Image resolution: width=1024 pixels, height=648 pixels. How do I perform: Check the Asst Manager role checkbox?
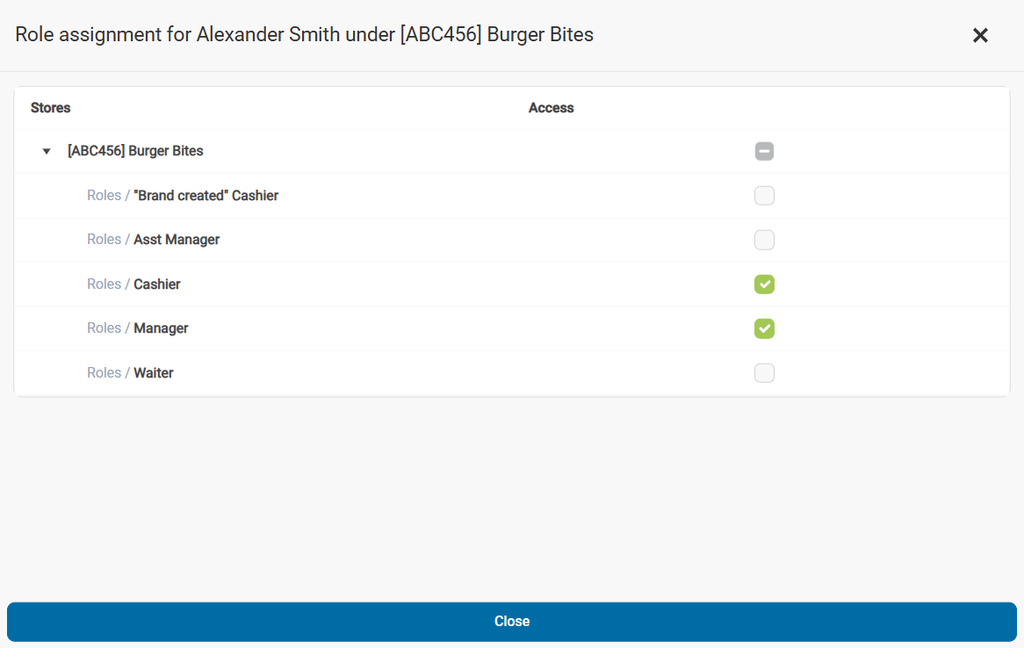tap(764, 240)
